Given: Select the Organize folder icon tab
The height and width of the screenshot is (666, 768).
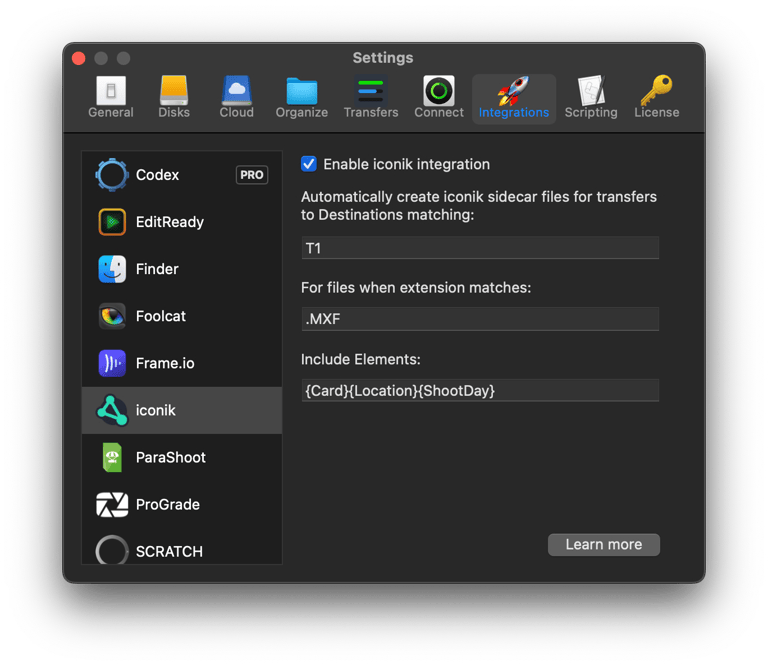Looking at the screenshot, I should [301, 98].
